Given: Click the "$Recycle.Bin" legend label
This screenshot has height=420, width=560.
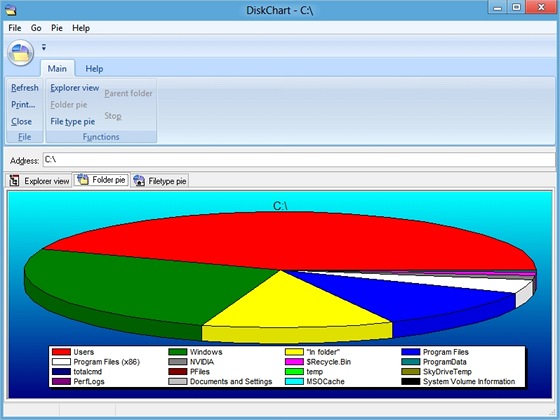Looking at the screenshot, I should point(329,362).
